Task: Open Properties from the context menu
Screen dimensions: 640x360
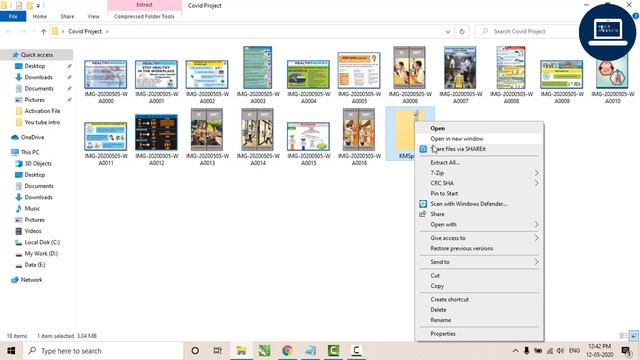Action: pyautogui.click(x=443, y=334)
